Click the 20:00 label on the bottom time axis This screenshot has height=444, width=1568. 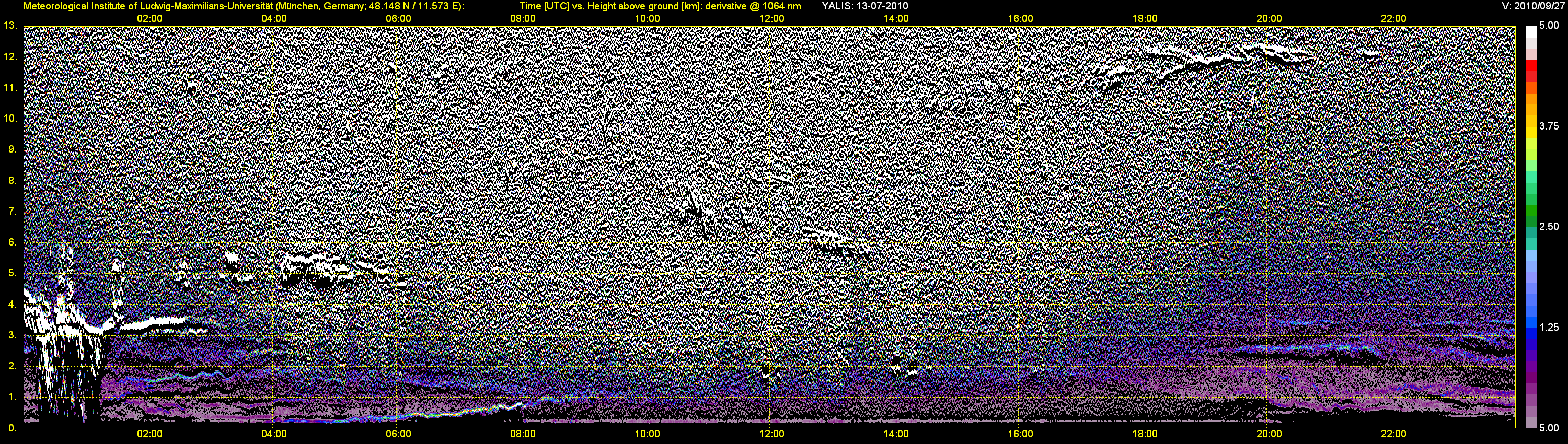(1269, 434)
